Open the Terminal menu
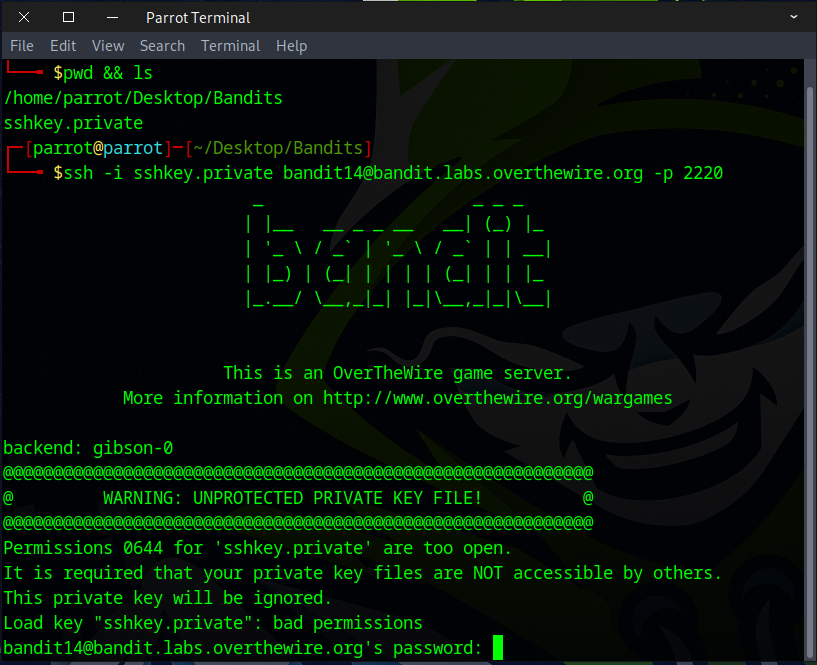The height and width of the screenshot is (665, 817). (230, 46)
